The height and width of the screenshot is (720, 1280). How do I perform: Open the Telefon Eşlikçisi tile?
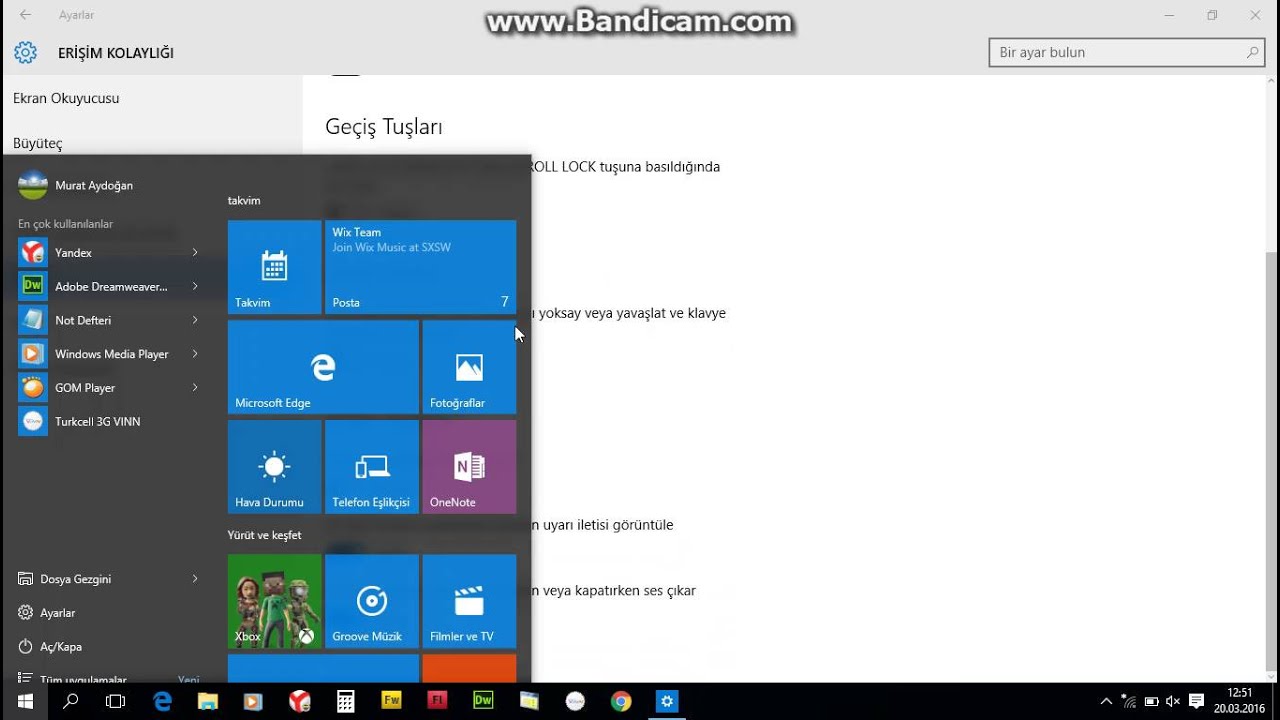pyautogui.click(x=371, y=467)
